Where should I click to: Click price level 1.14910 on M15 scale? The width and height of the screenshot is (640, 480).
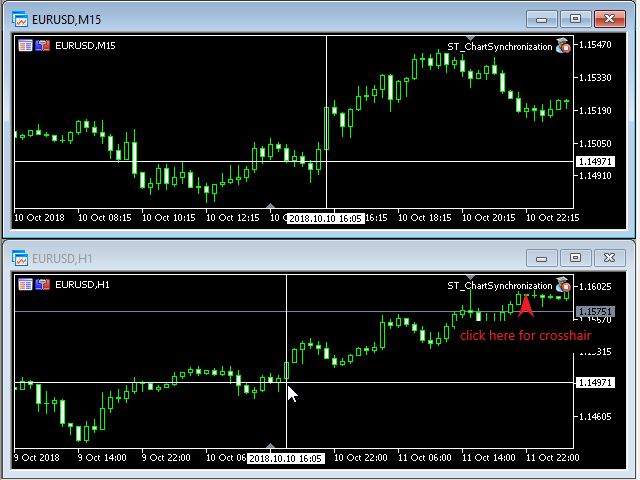(x=596, y=176)
